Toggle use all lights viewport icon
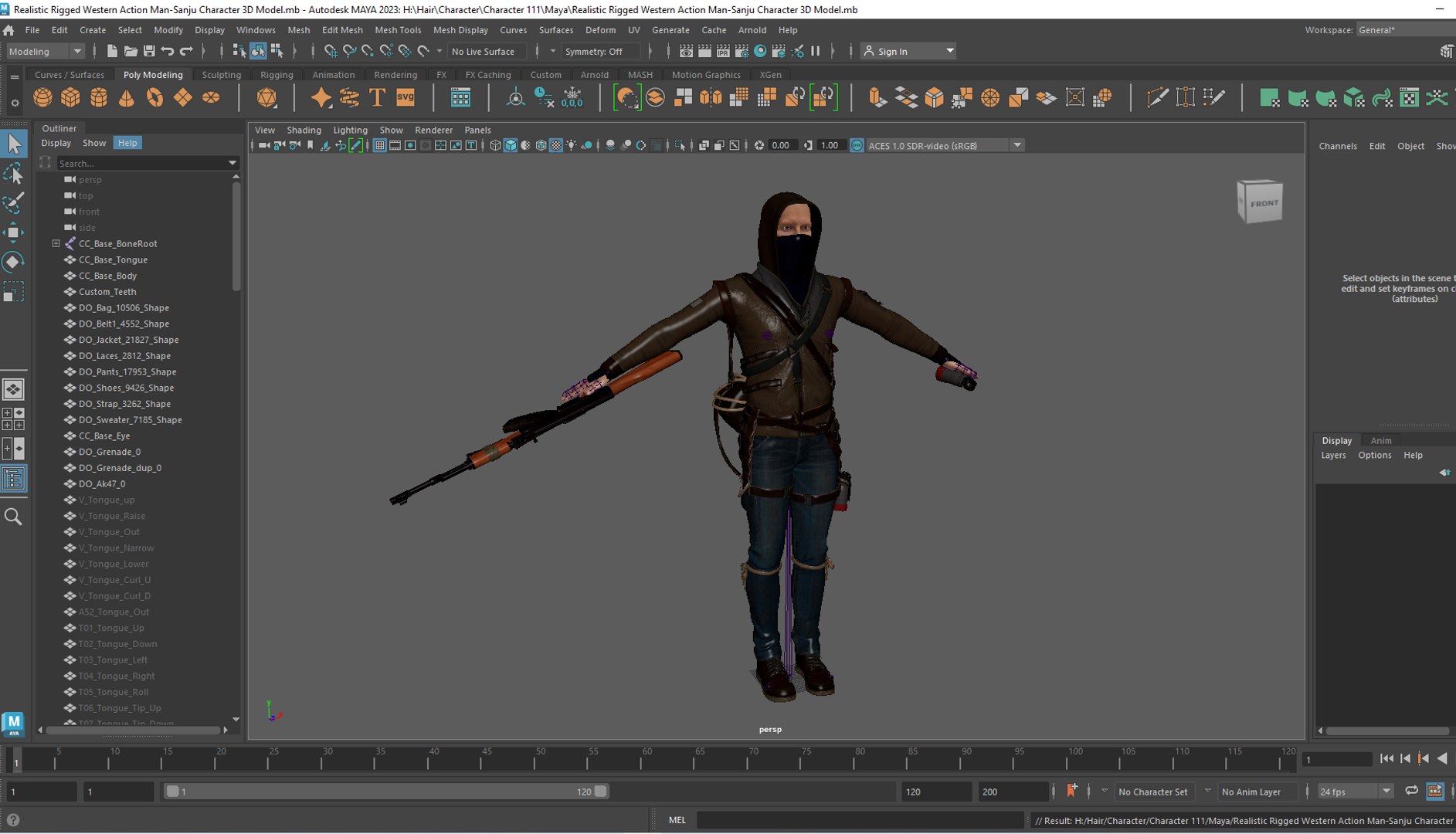 (x=572, y=145)
